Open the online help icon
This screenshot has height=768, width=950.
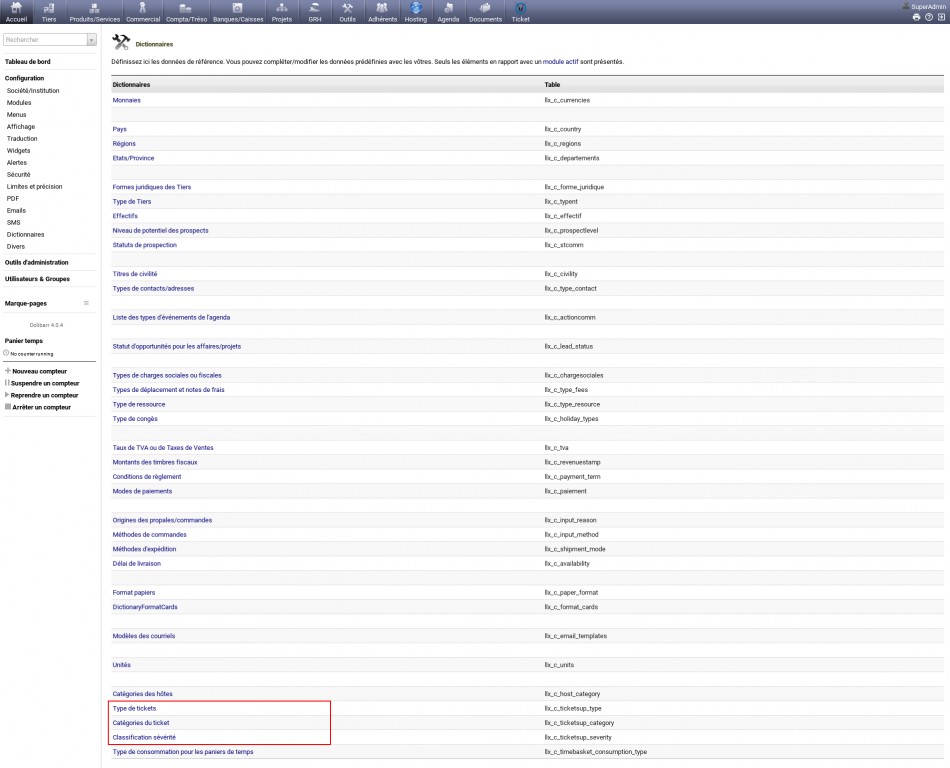coord(929,17)
